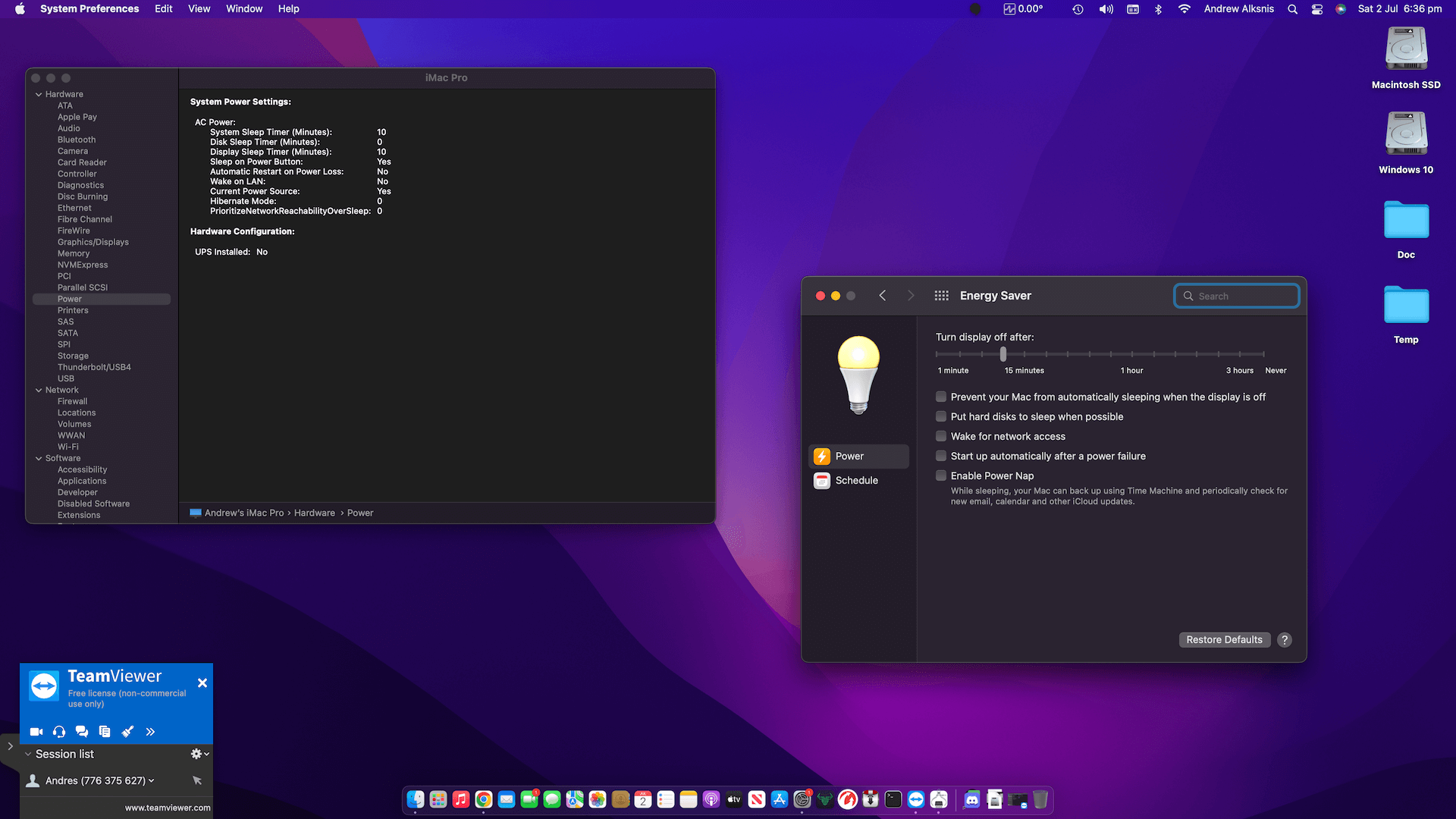Select the TeamViewer whiteboard brush icon

click(127, 732)
